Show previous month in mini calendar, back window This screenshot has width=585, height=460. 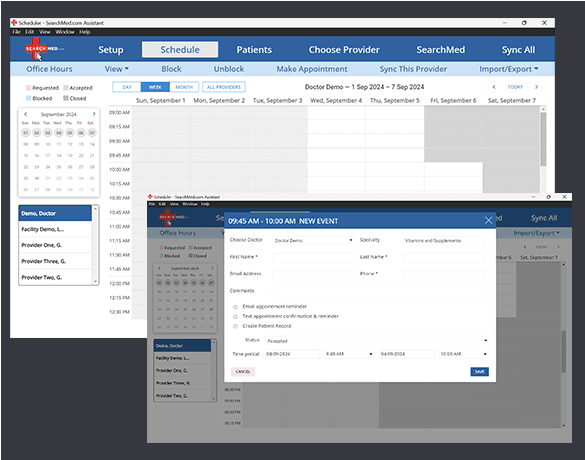click(25, 114)
